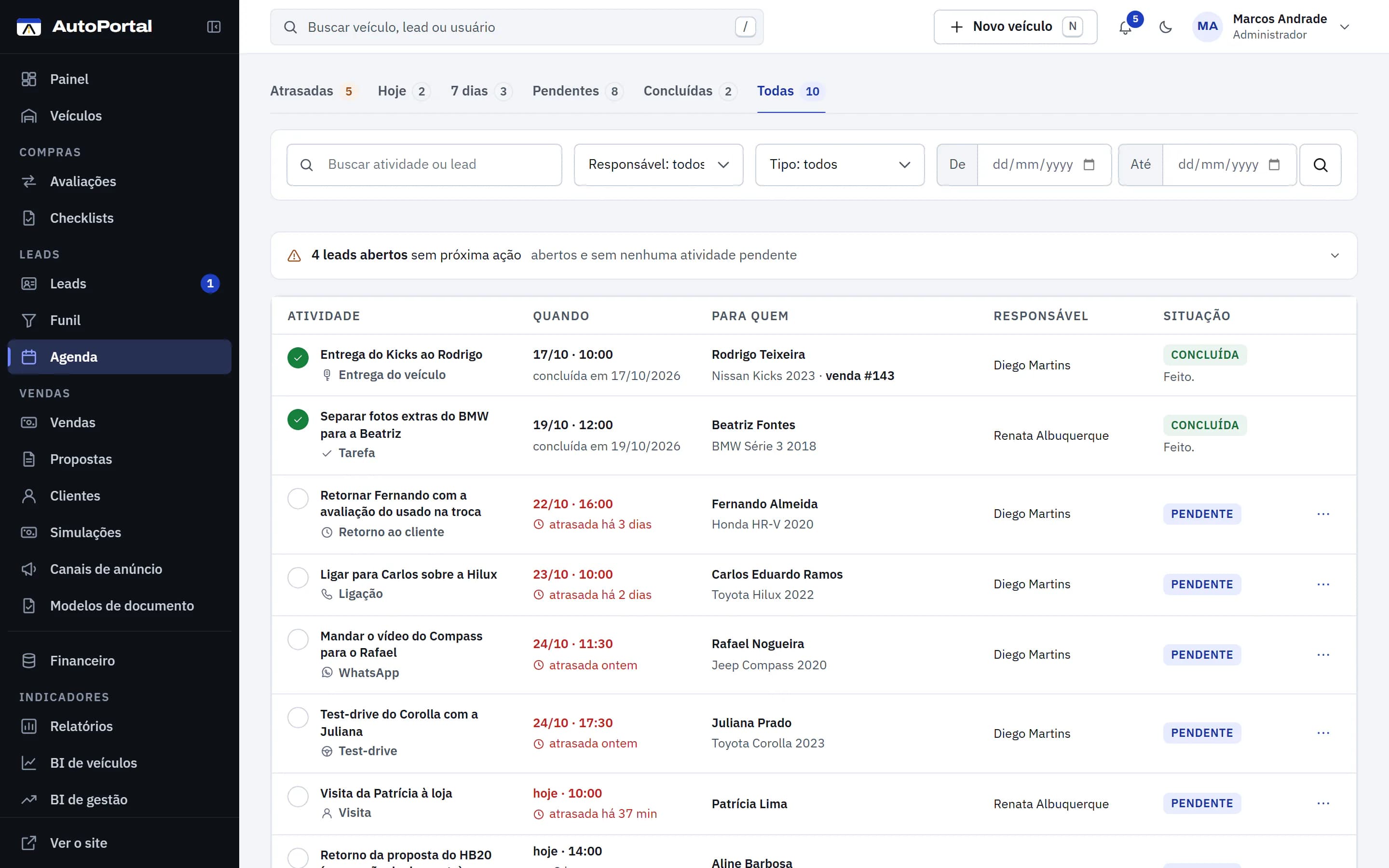The height and width of the screenshot is (868, 1389).
Task: Open Financeiro in sidebar
Action: tap(120, 661)
